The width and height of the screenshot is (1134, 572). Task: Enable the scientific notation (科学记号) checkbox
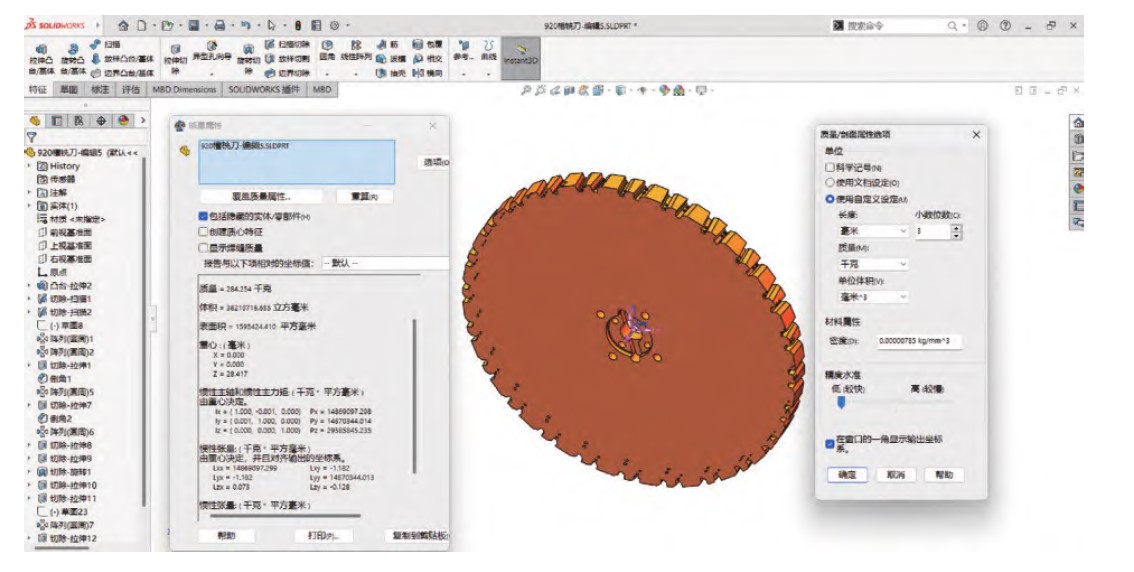(828, 168)
